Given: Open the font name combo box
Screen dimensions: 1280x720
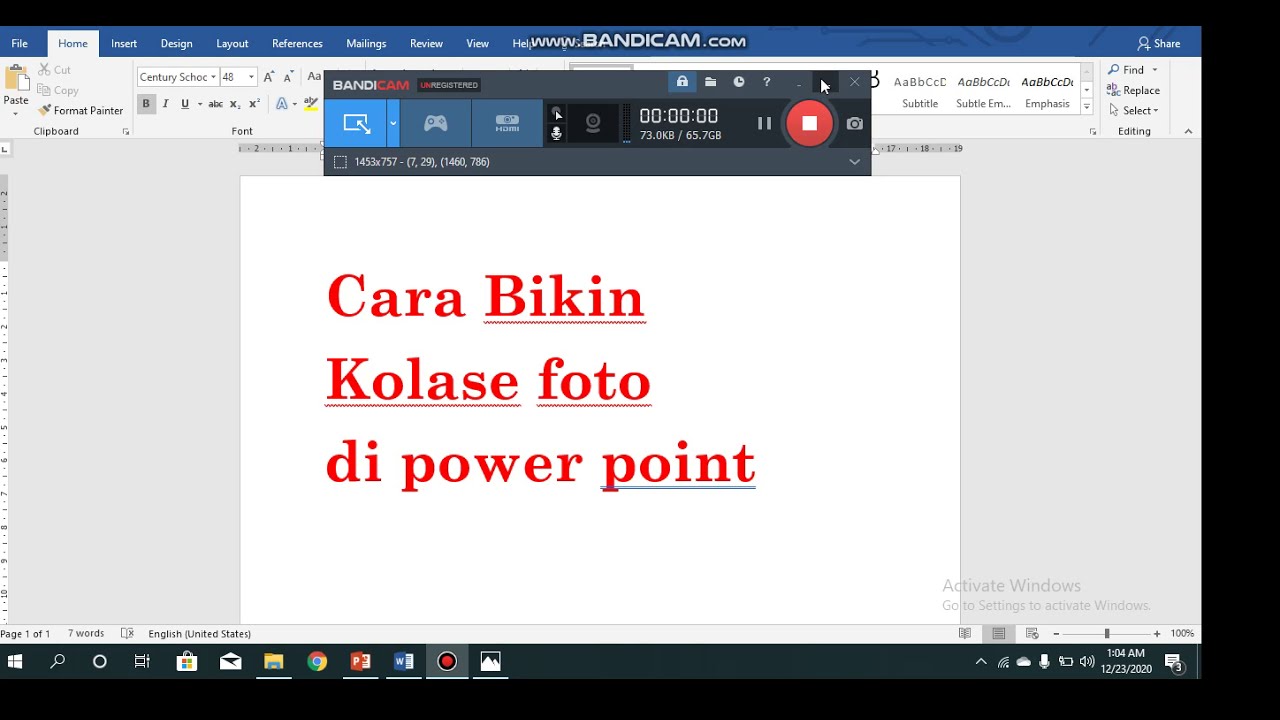Looking at the screenshot, I should tap(178, 77).
